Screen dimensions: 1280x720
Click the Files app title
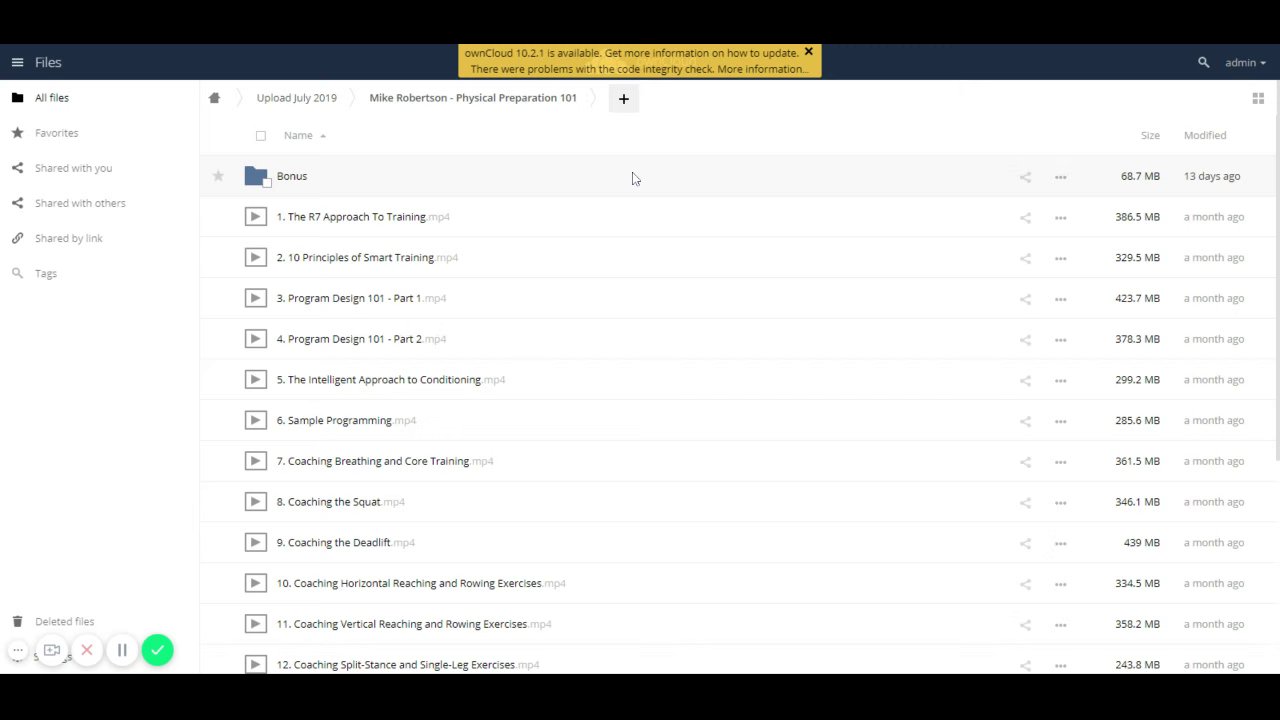[48, 62]
